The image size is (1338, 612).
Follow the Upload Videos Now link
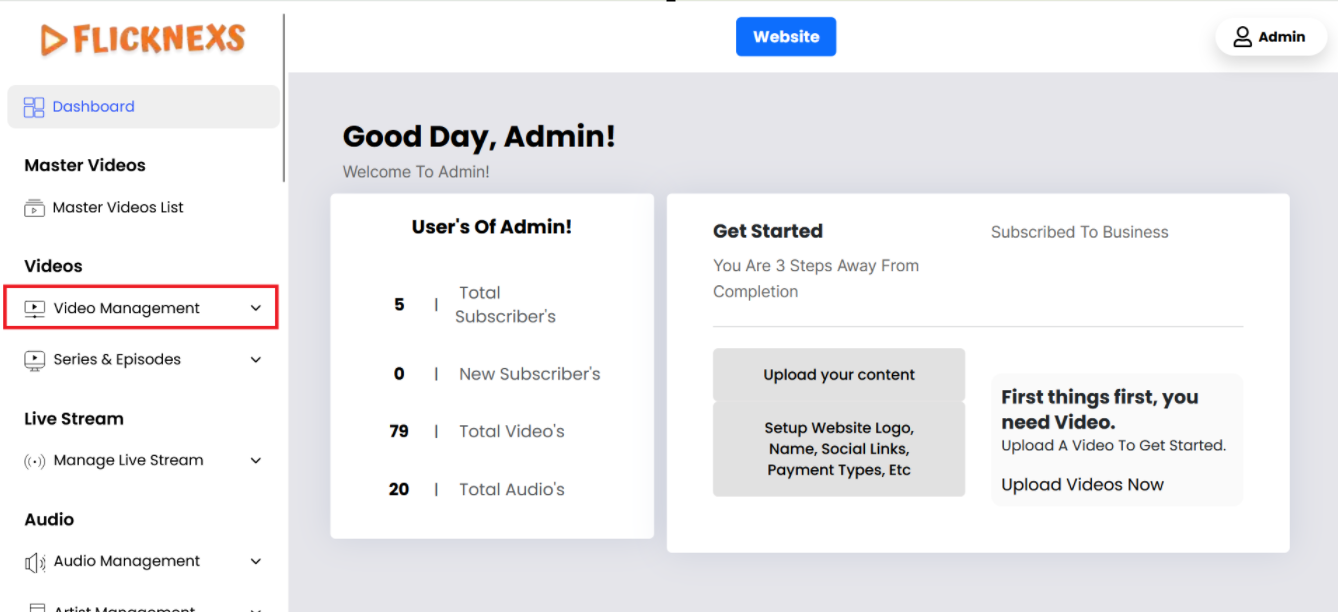(x=1082, y=485)
